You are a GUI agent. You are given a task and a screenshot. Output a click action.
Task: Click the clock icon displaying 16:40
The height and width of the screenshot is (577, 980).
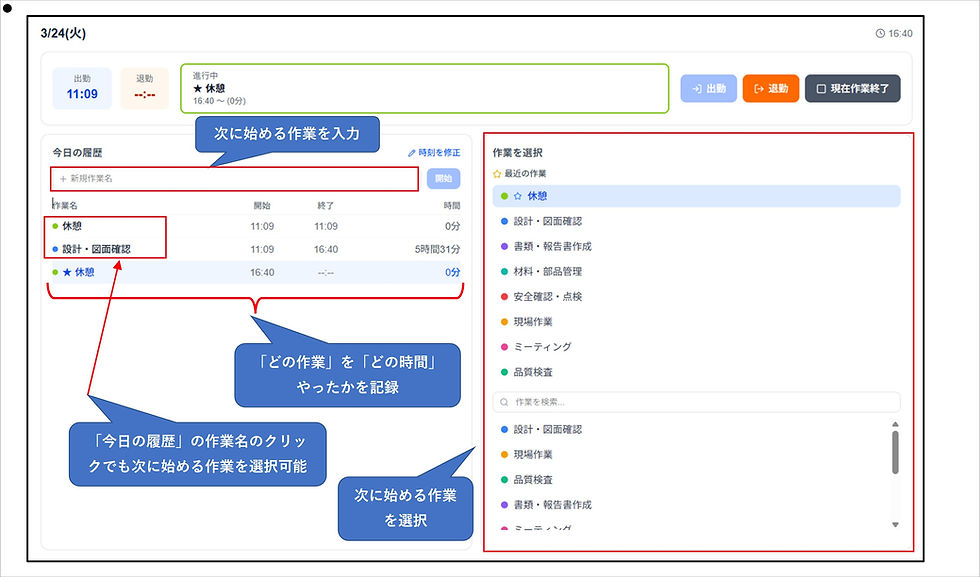point(881,33)
